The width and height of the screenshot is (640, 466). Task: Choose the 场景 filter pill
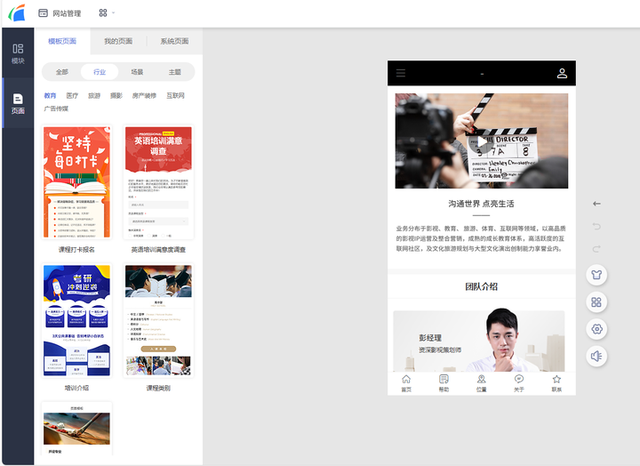click(x=137, y=72)
